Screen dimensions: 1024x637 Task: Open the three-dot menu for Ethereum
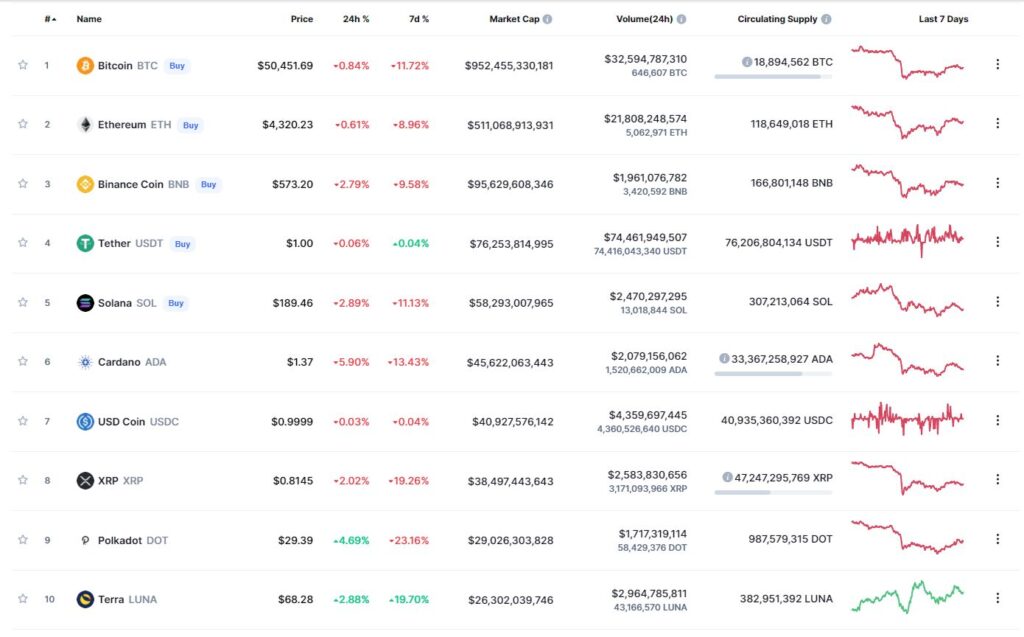(997, 123)
